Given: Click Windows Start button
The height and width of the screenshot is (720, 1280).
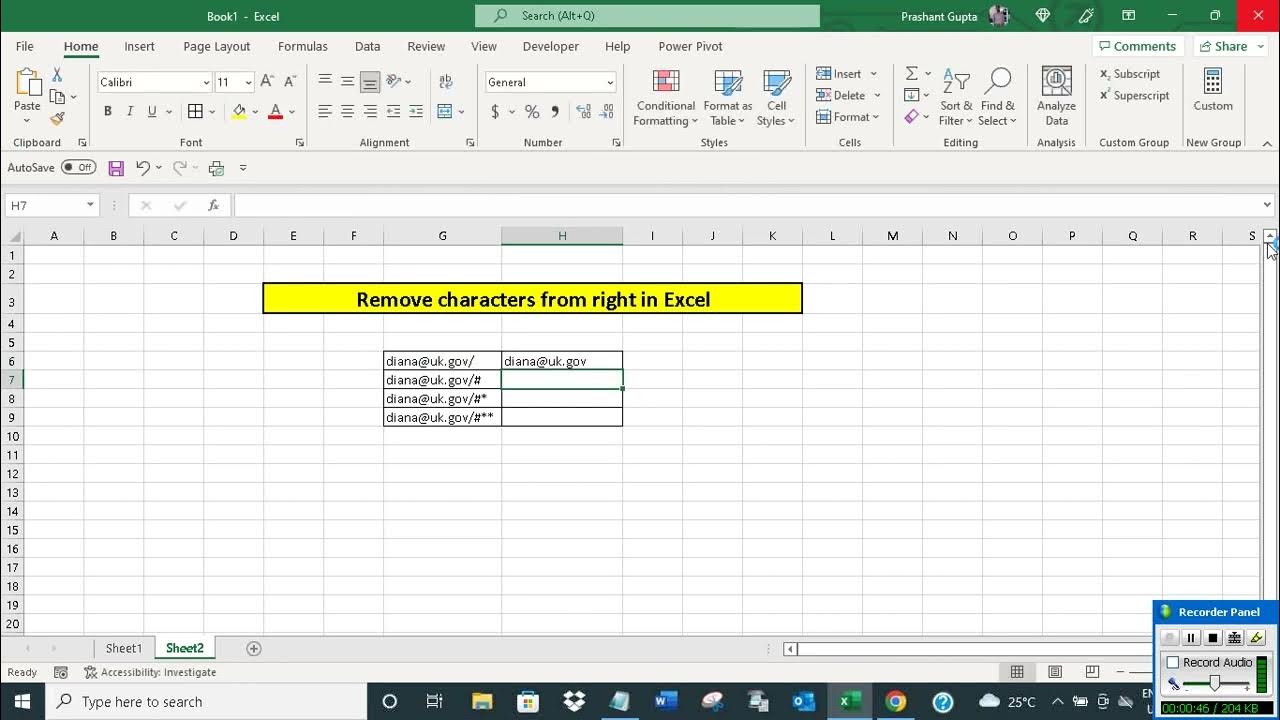Looking at the screenshot, I should [22, 701].
